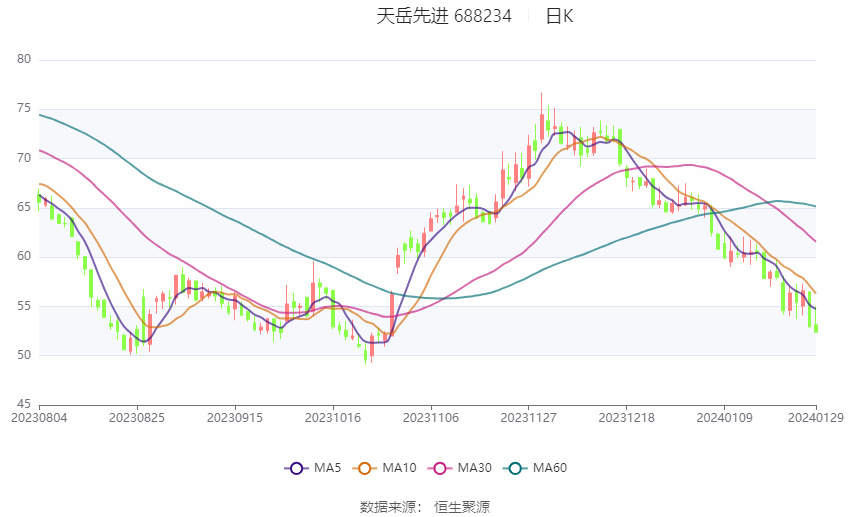850x517 pixels.
Task: Toggle the MA10 legend series
Action: point(384,468)
